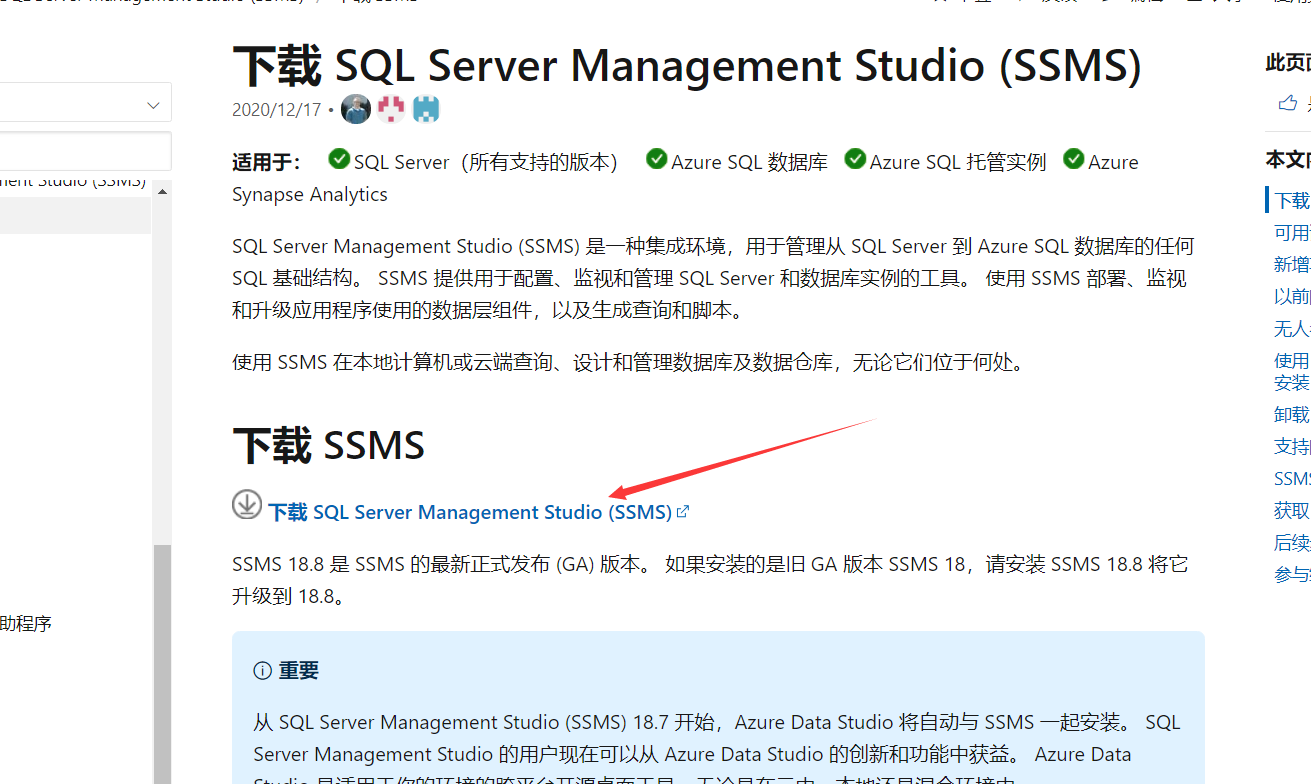1311x784 pixels.
Task: Jump to 获取 section in article outline
Action: (1292, 511)
